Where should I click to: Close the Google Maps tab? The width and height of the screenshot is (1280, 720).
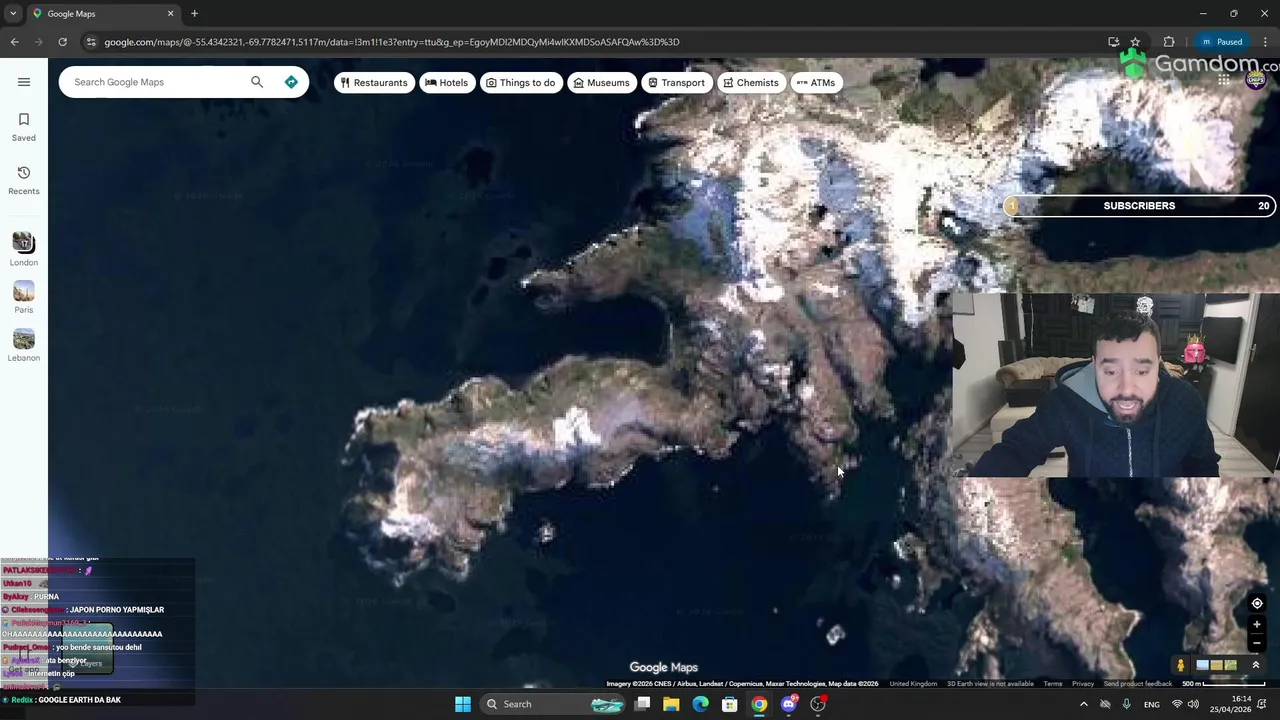(170, 14)
